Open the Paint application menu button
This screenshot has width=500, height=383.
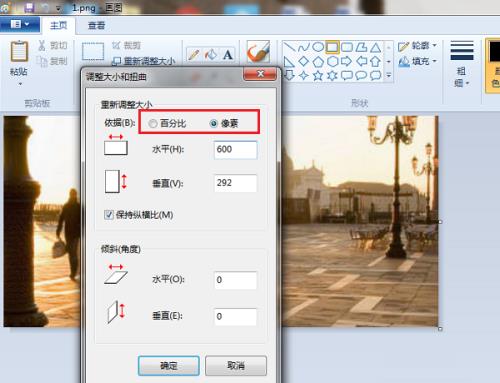[x=20, y=24]
